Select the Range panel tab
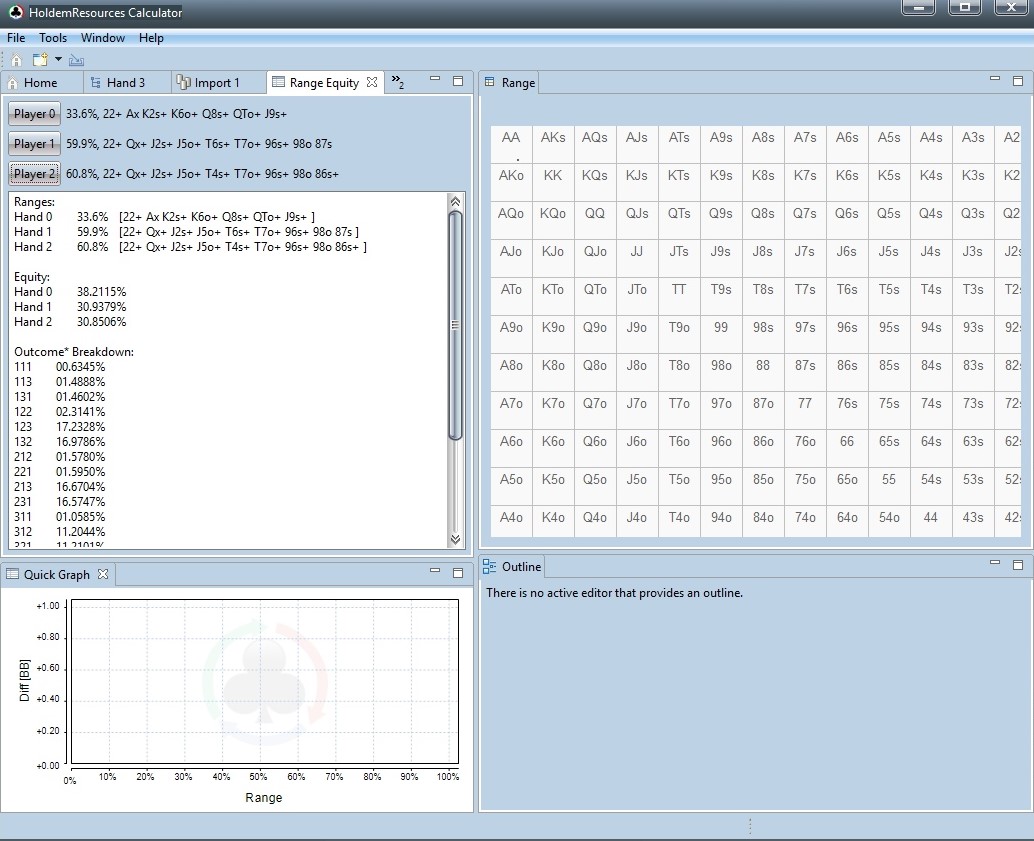 (510, 82)
